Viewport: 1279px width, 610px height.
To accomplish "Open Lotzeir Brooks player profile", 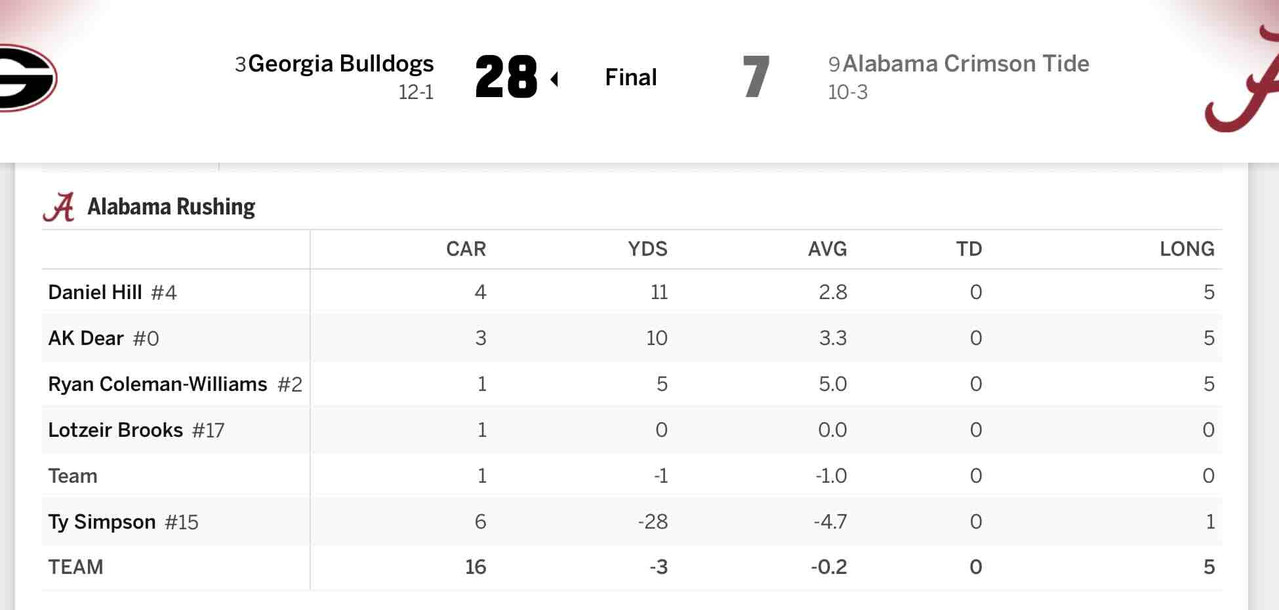I will pos(116,430).
